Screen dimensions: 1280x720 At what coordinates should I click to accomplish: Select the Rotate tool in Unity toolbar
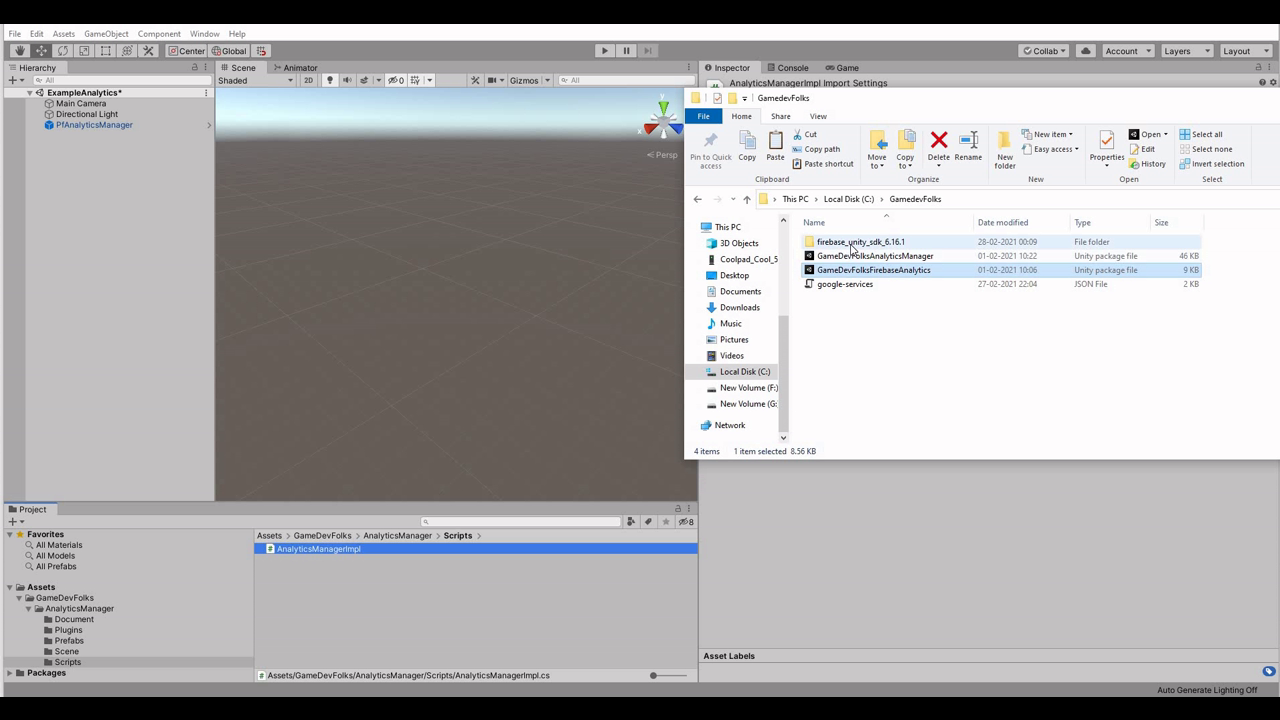point(63,51)
